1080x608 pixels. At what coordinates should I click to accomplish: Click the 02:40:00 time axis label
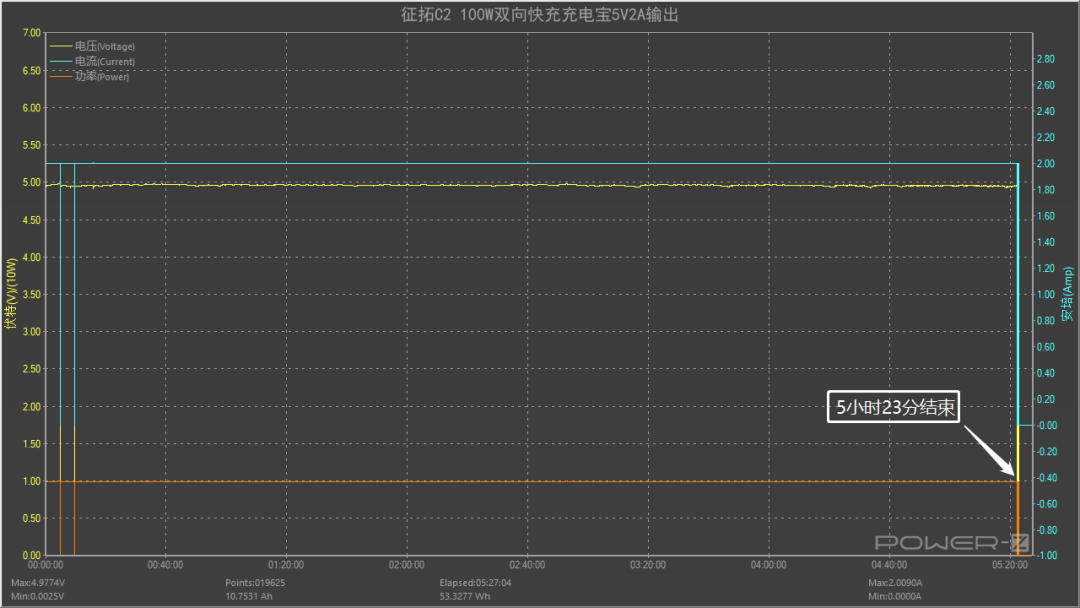click(x=527, y=565)
